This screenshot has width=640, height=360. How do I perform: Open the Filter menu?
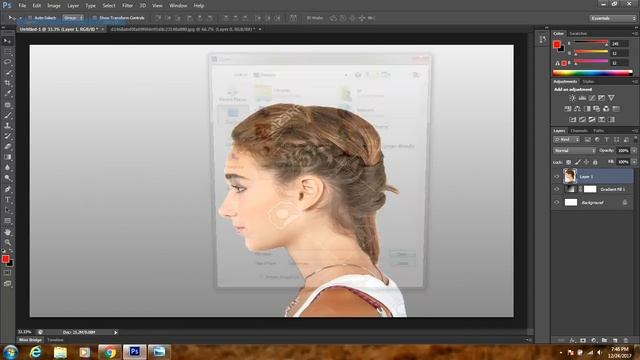click(127, 6)
